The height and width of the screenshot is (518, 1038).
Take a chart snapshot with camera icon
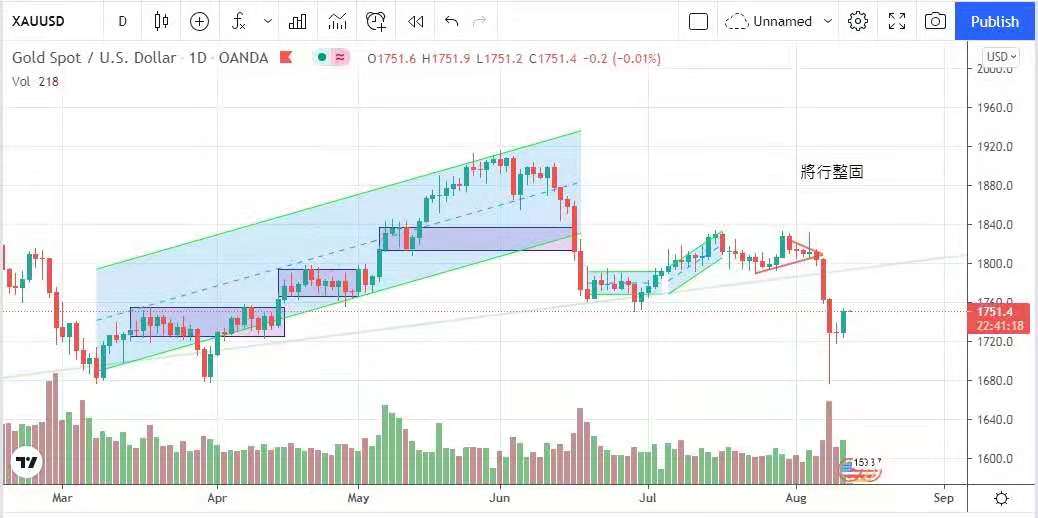(x=935, y=21)
